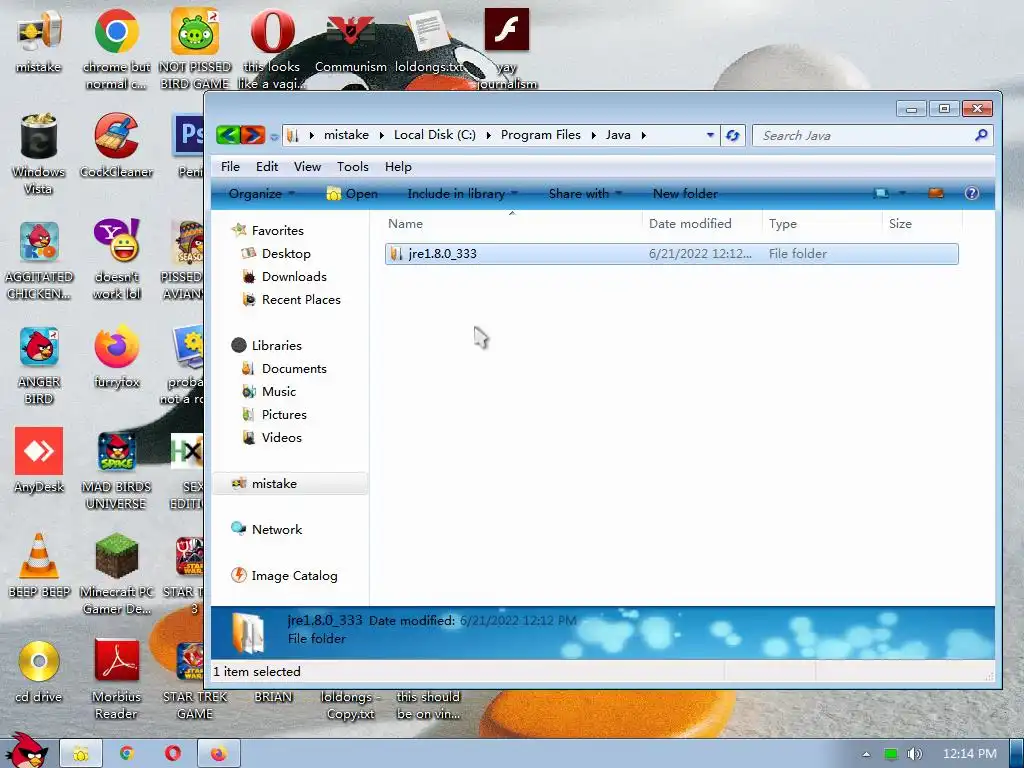Show hidden tray icons arrow

(867, 754)
